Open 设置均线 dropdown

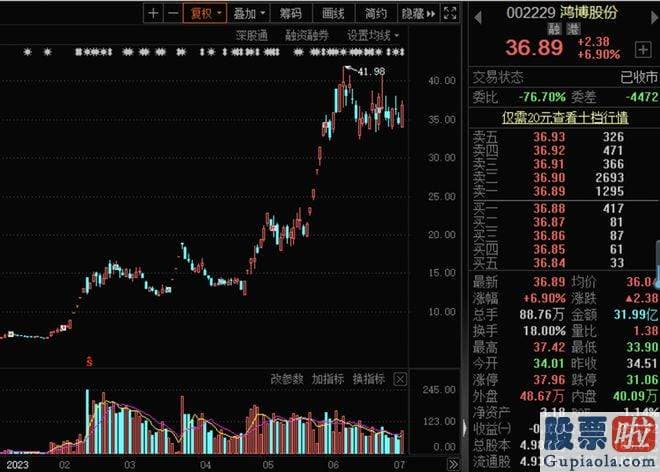point(373,36)
